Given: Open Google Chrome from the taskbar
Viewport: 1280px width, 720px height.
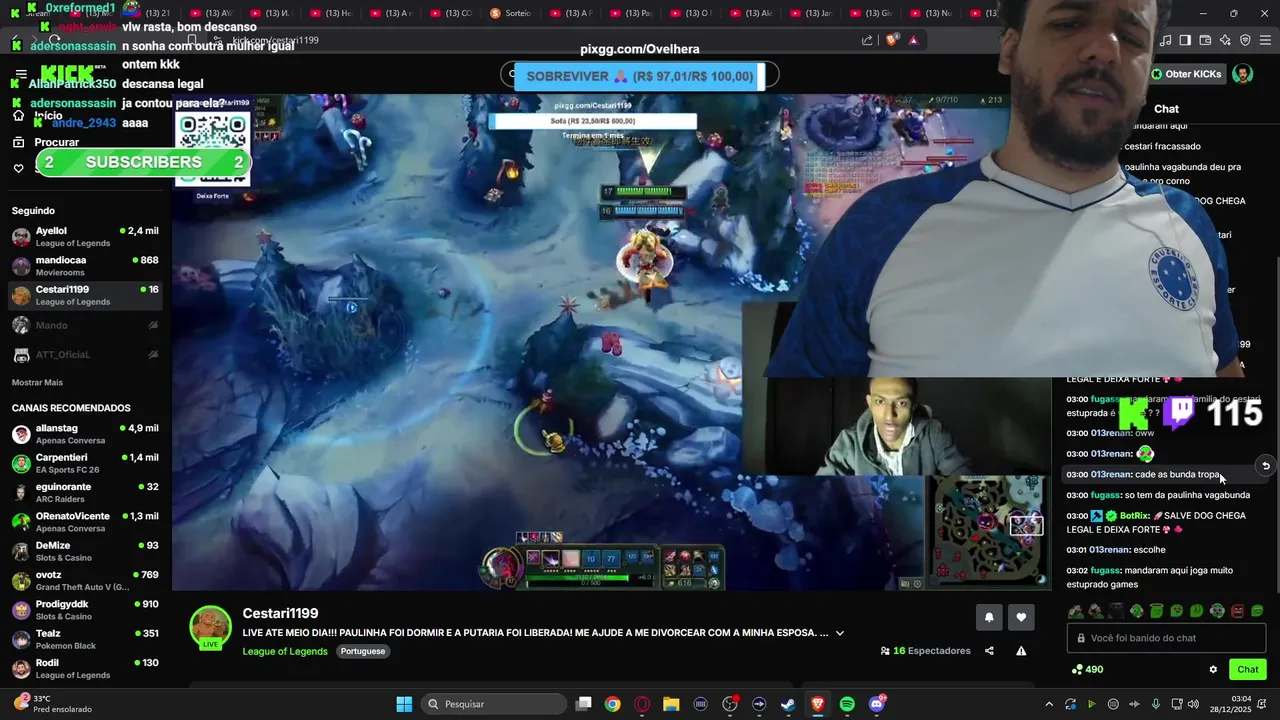Looking at the screenshot, I should tap(612, 704).
